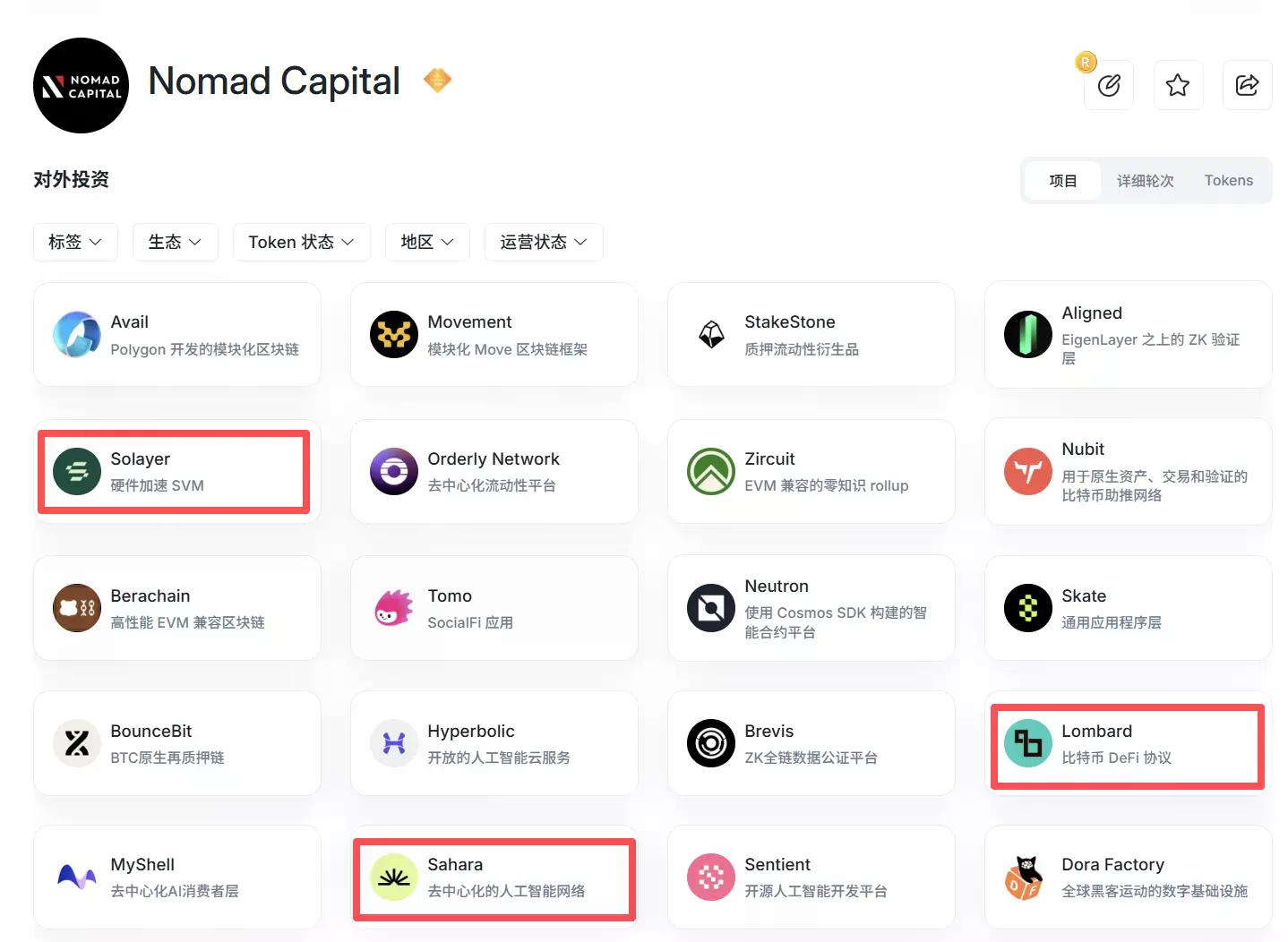
Task: Click the Solayer logo in the highlighted card
Action: pos(76,472)
